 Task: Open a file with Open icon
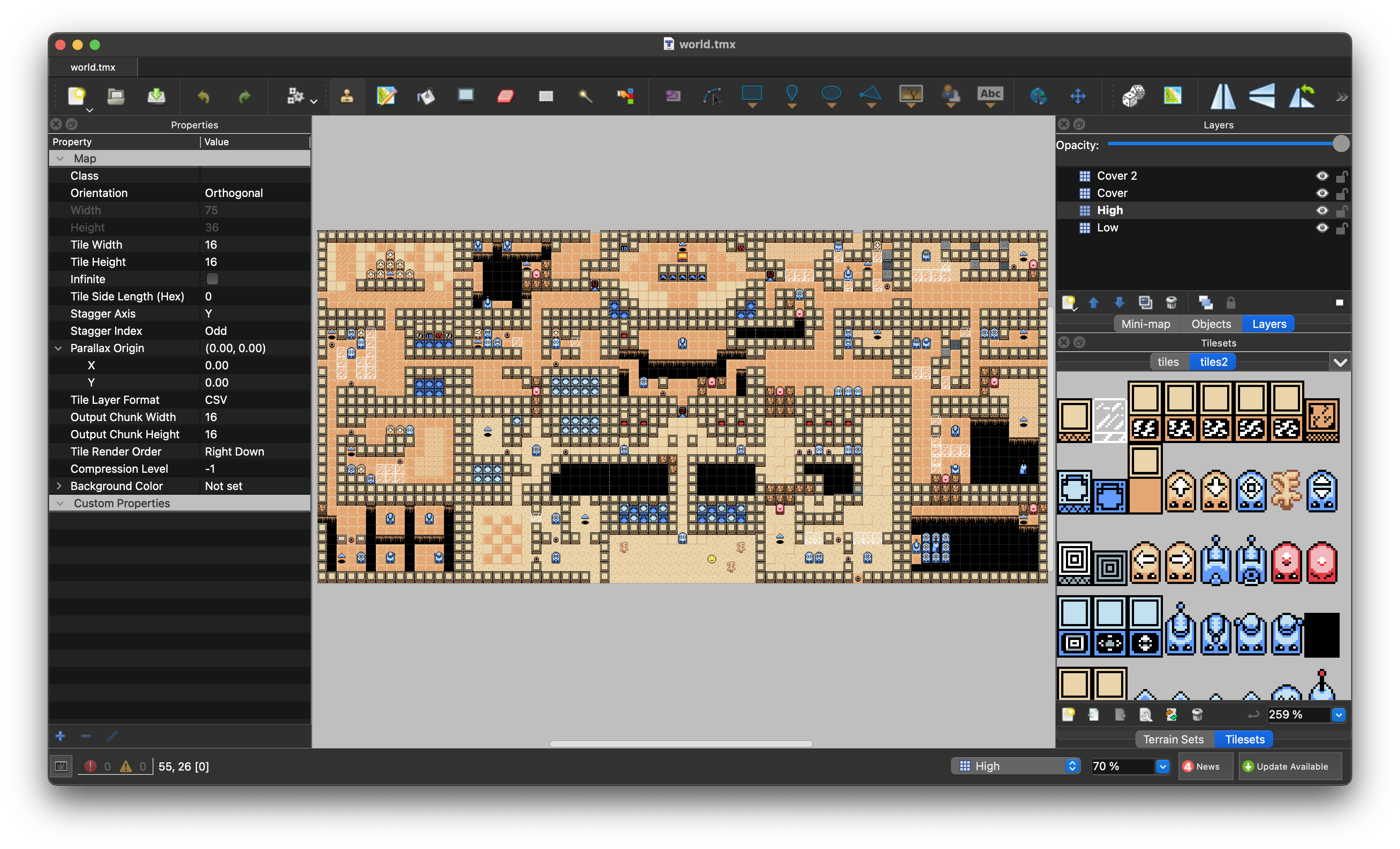point(116,96)
